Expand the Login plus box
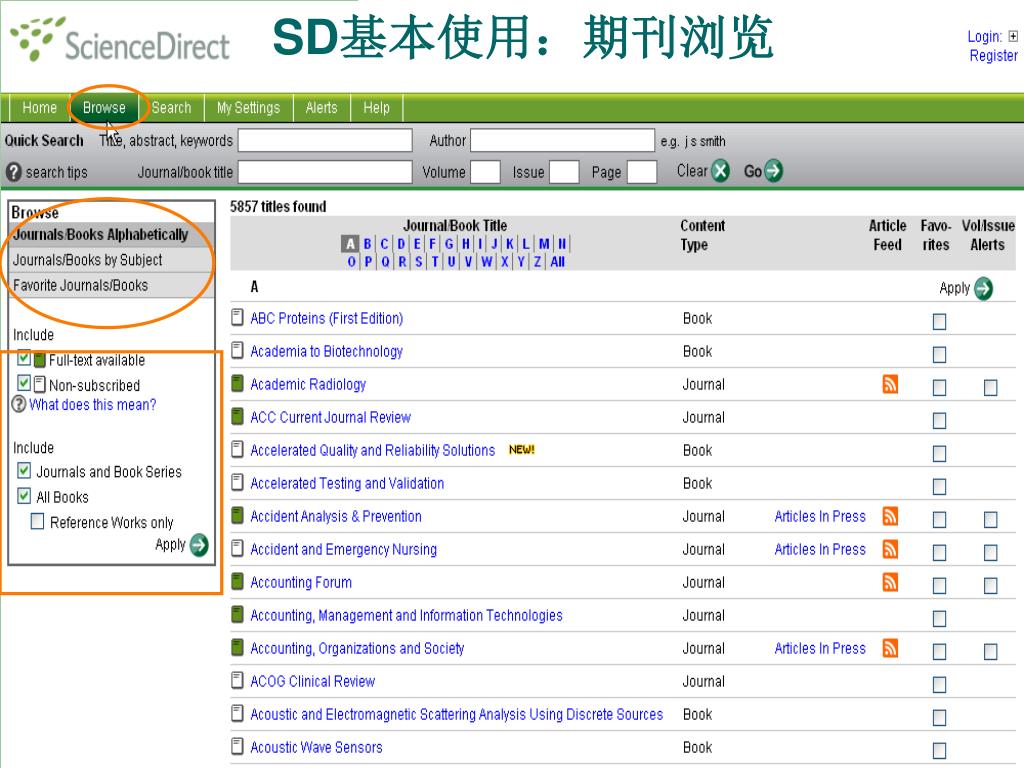This screenshot has height=768, width=1024. point(1012,37)
